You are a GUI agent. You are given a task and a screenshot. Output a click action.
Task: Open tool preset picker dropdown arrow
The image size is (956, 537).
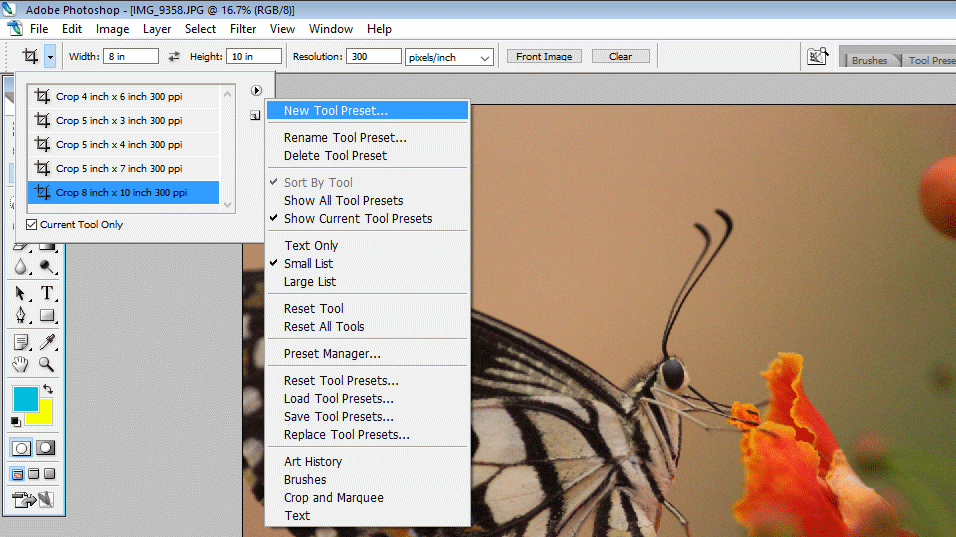[50, 57]
